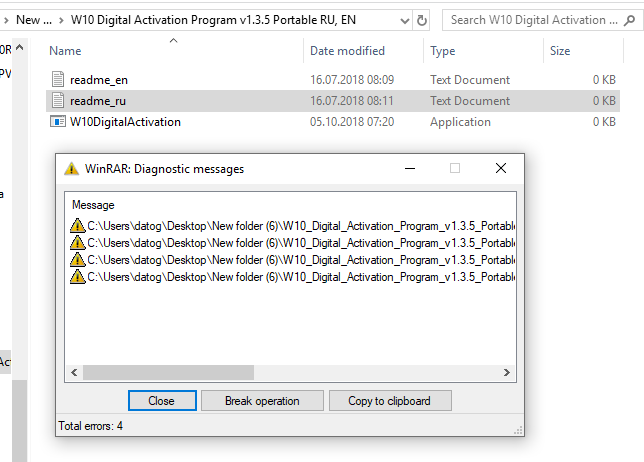Click the breadcrumb arrow after 'New ...'
Image resolution: width=644 pixels, height=462 pixels.
point(61,20)
